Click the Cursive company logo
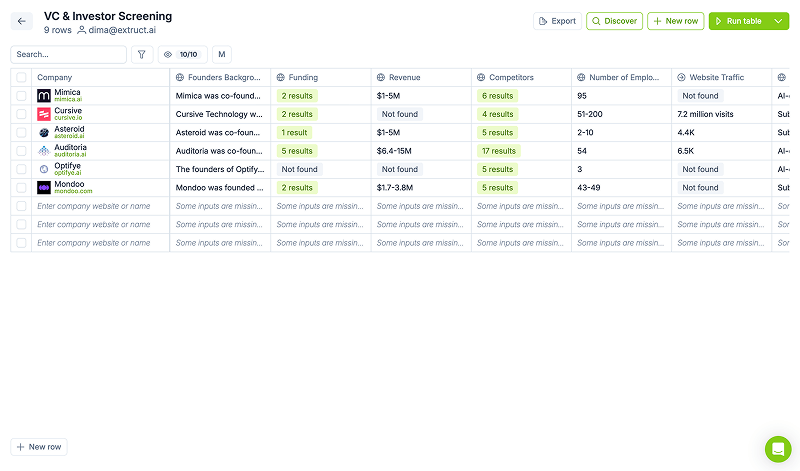The width and height of the screenshot is (800, 471). pos(44,114)
